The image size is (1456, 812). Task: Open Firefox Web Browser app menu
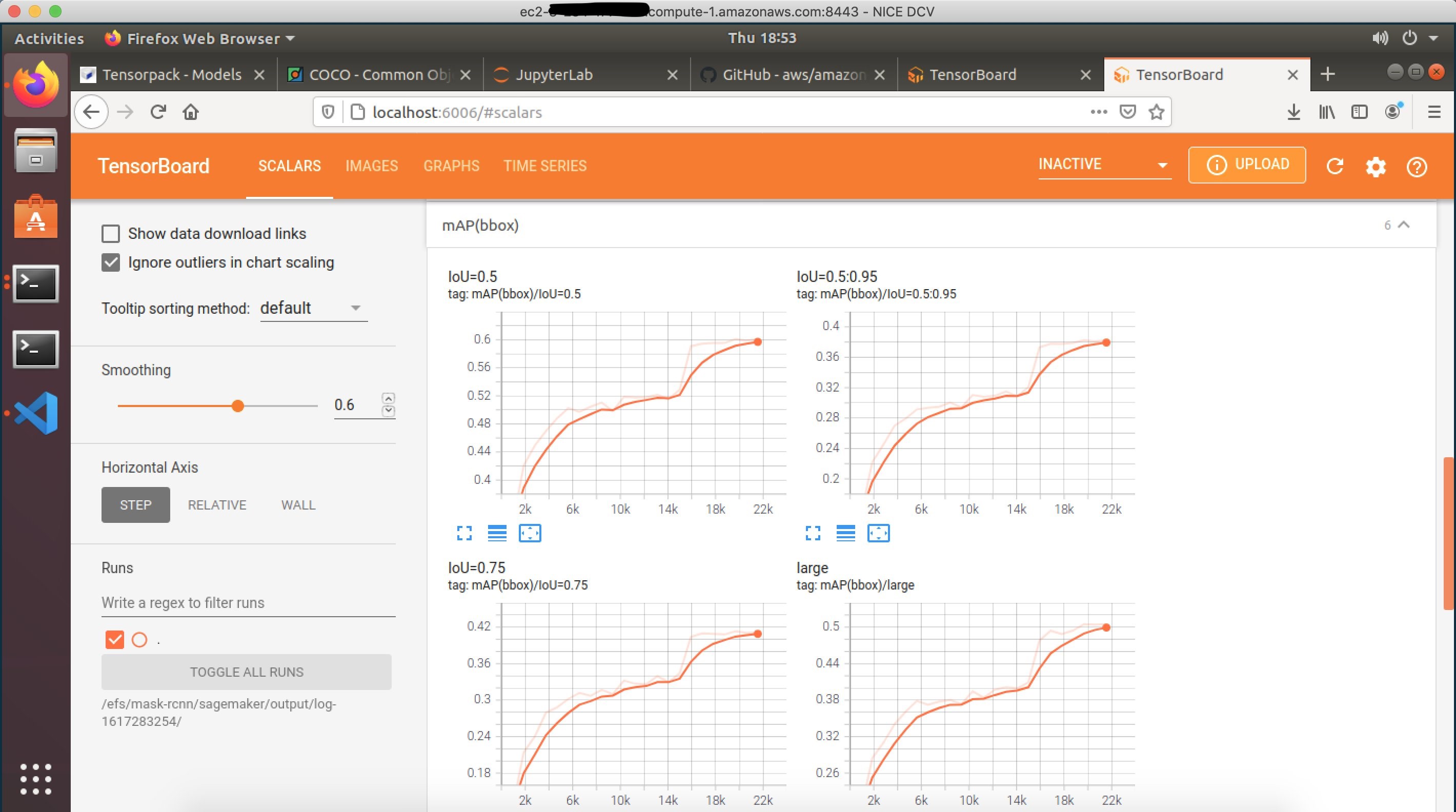coord(200,38)
